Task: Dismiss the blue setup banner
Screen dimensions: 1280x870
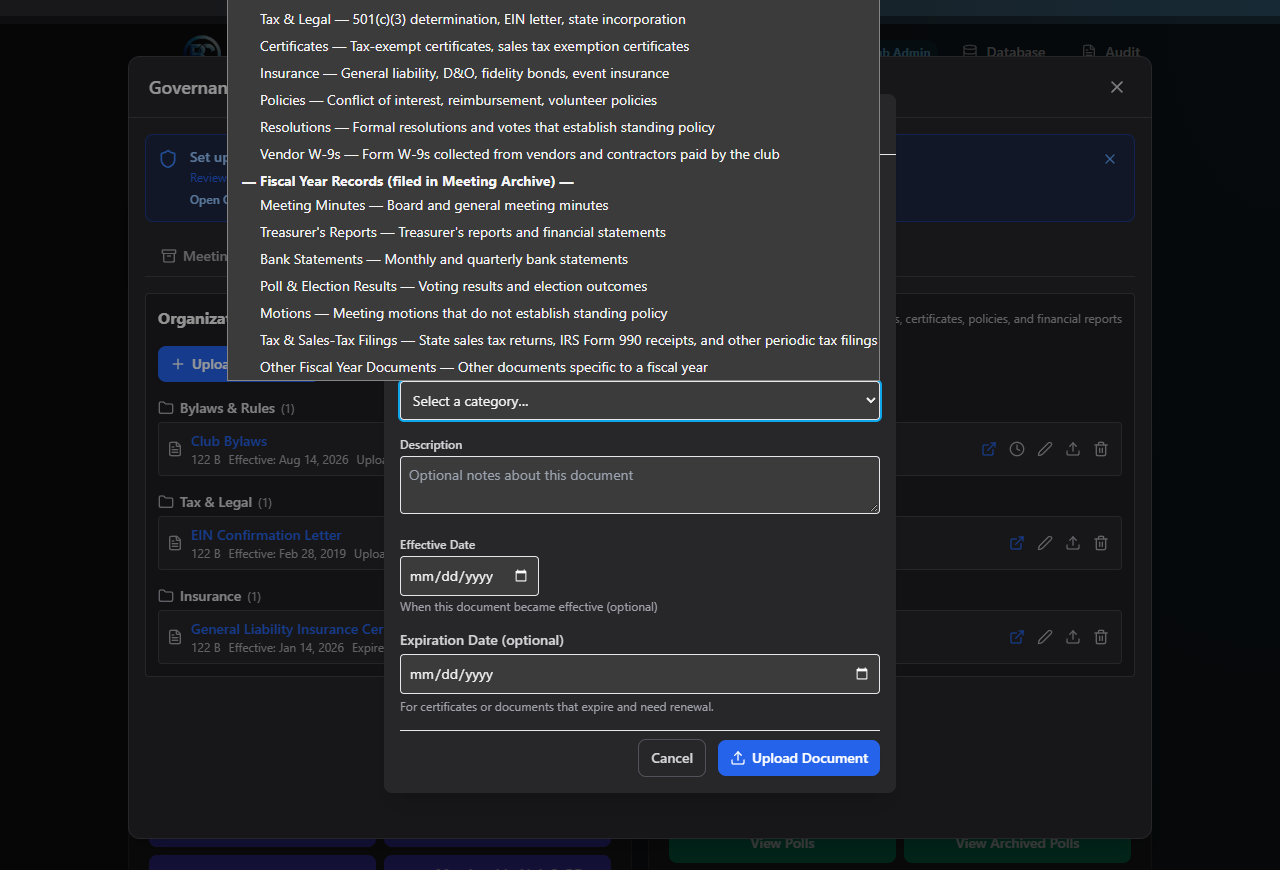Action: pos(1110,159)
